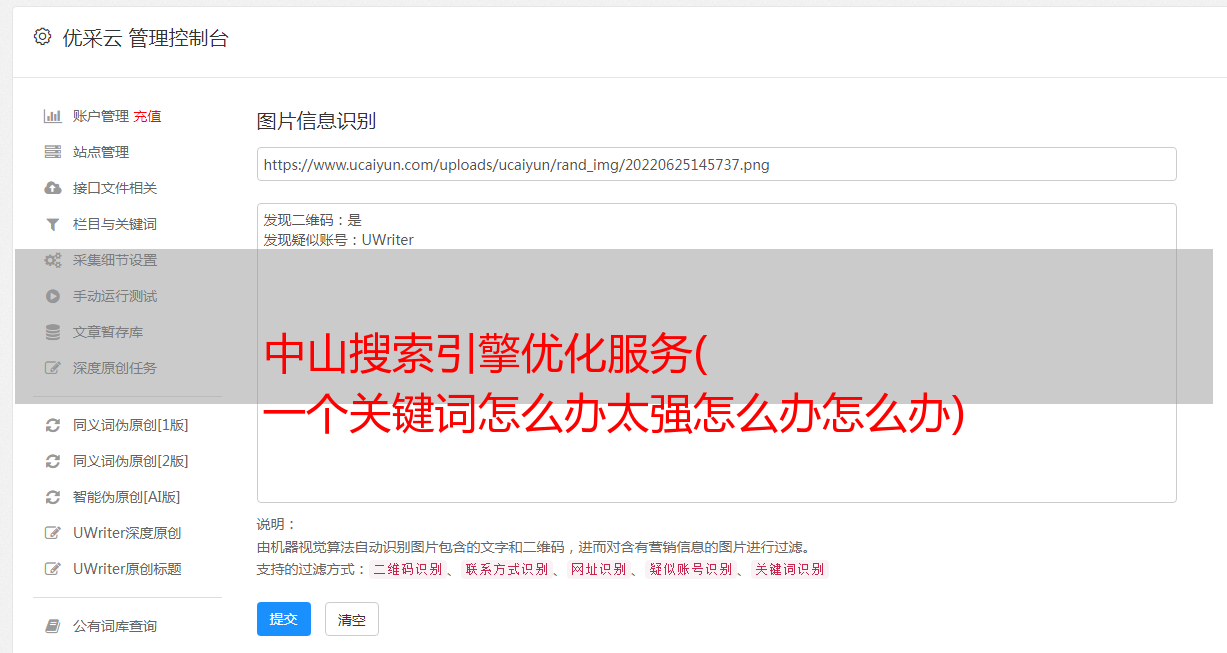The width and height of the screenshot is (1227, 653).
Task: Click the 二维码识别 filter tag
Action: [407, 569]
